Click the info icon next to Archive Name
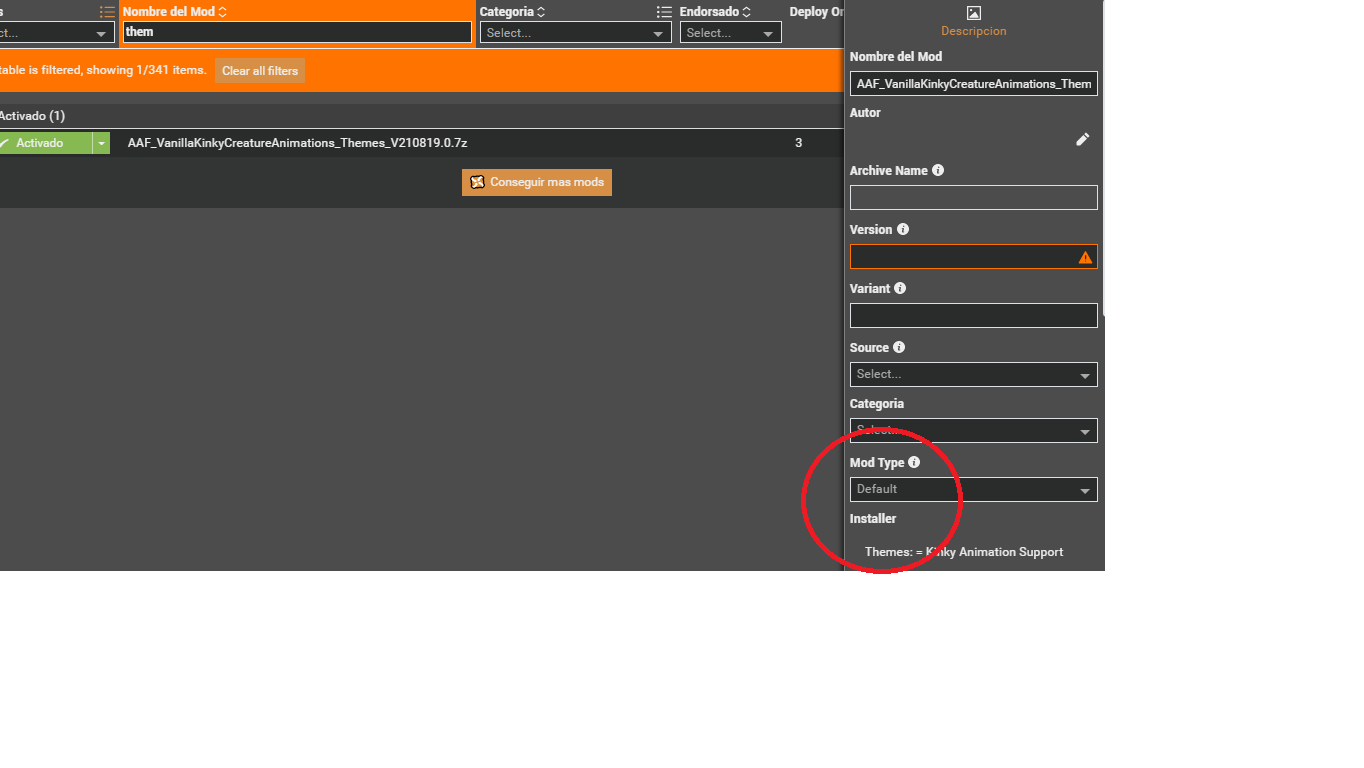The height and width of the screenshot is (768, 1364). 937,170
